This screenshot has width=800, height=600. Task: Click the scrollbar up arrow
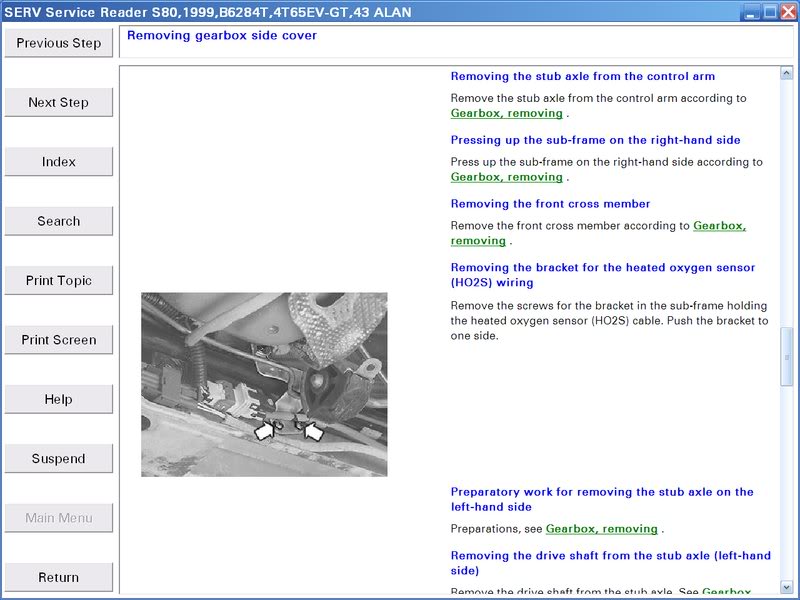pos(786,73)
